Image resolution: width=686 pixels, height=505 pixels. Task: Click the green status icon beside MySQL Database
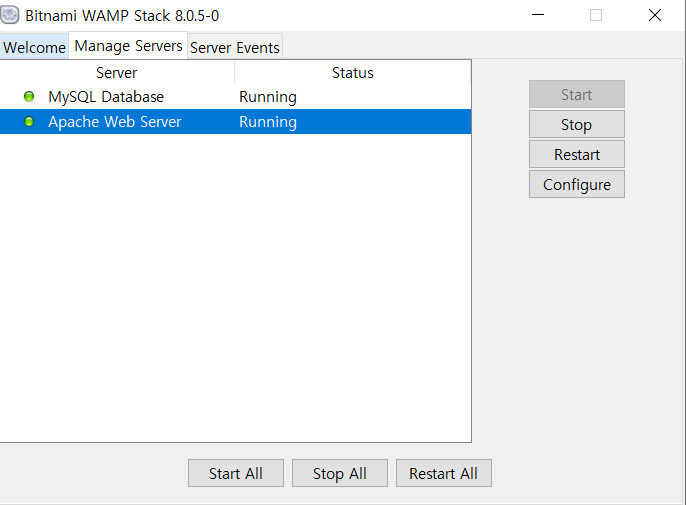[x=29, y=96]
